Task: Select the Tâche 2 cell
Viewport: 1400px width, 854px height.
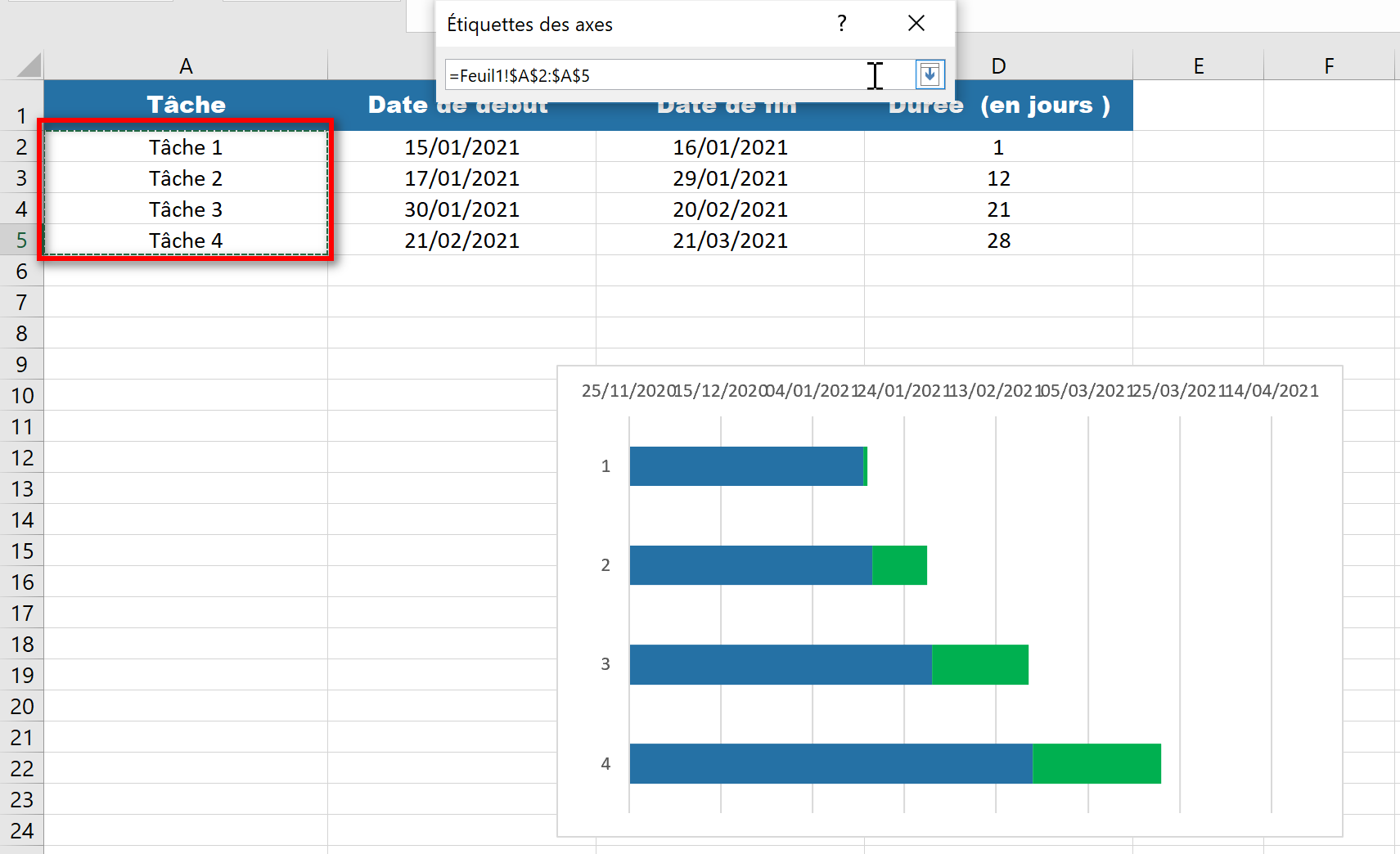Action: point(186,178)
